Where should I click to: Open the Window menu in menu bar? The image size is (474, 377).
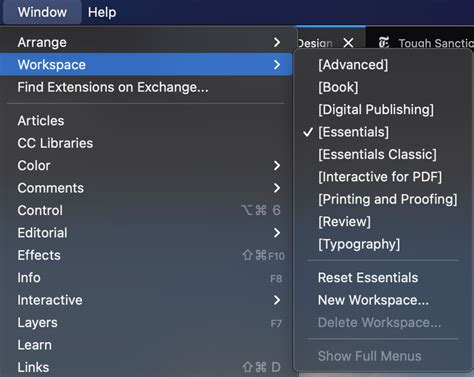[42, 12]
